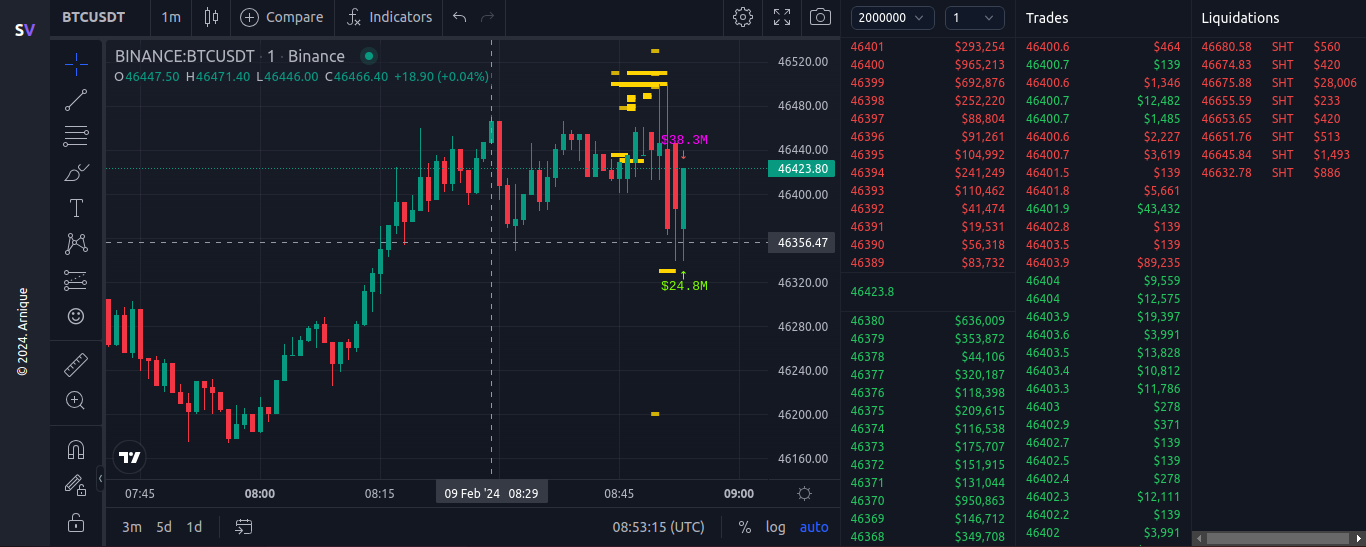This screenshot has height=547, width=1366.
Task: Click the $43,432 trade entry
Action: (1103, 209)
